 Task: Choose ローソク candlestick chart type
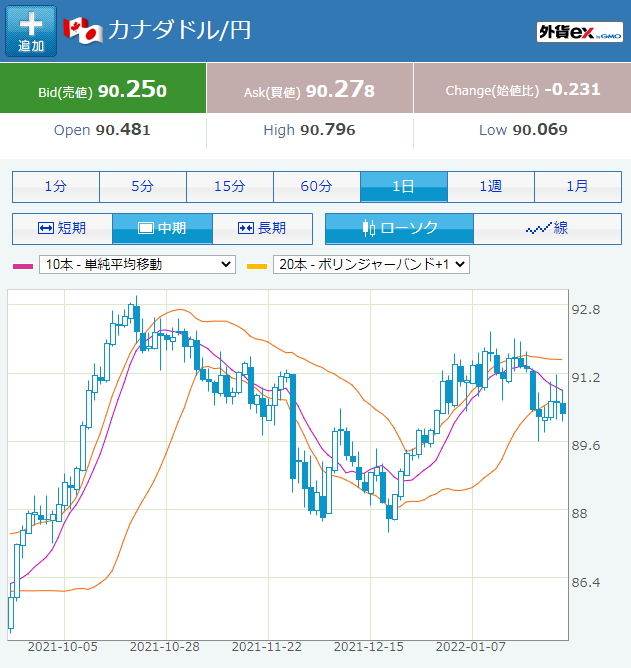click(x=399, y=229)
